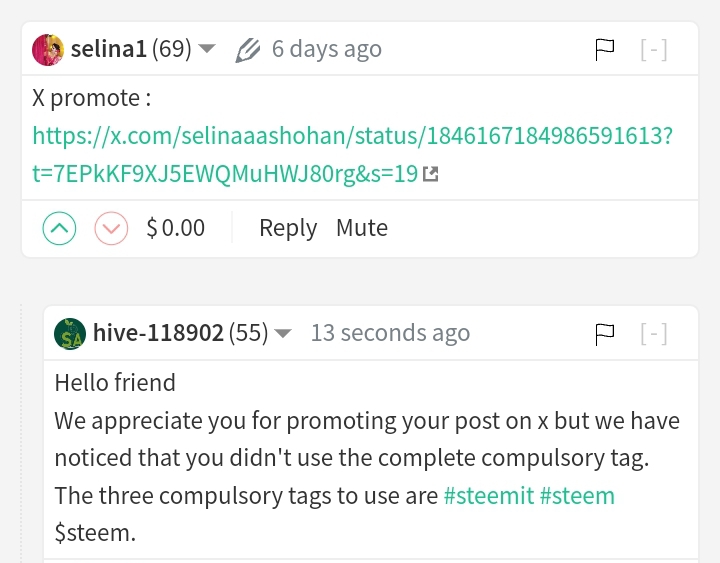Open the selina1 username link
Viewport: 720px width, 563px height.
[x=108, y=49]
